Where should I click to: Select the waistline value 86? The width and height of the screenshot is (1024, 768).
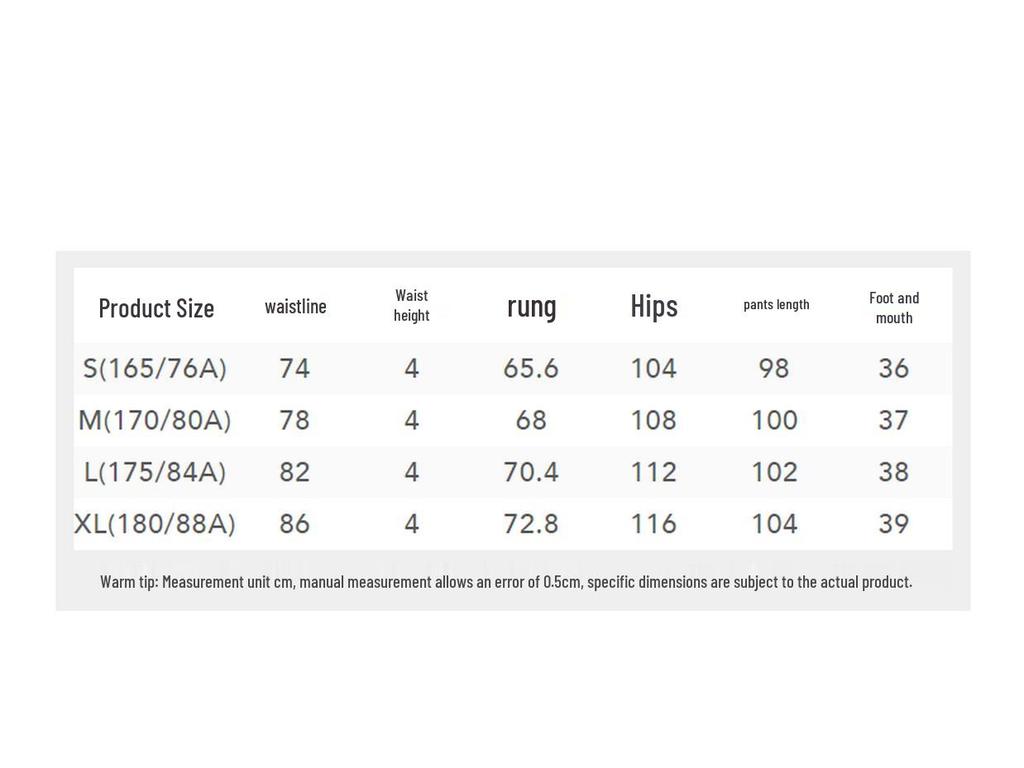click(294, 523)
